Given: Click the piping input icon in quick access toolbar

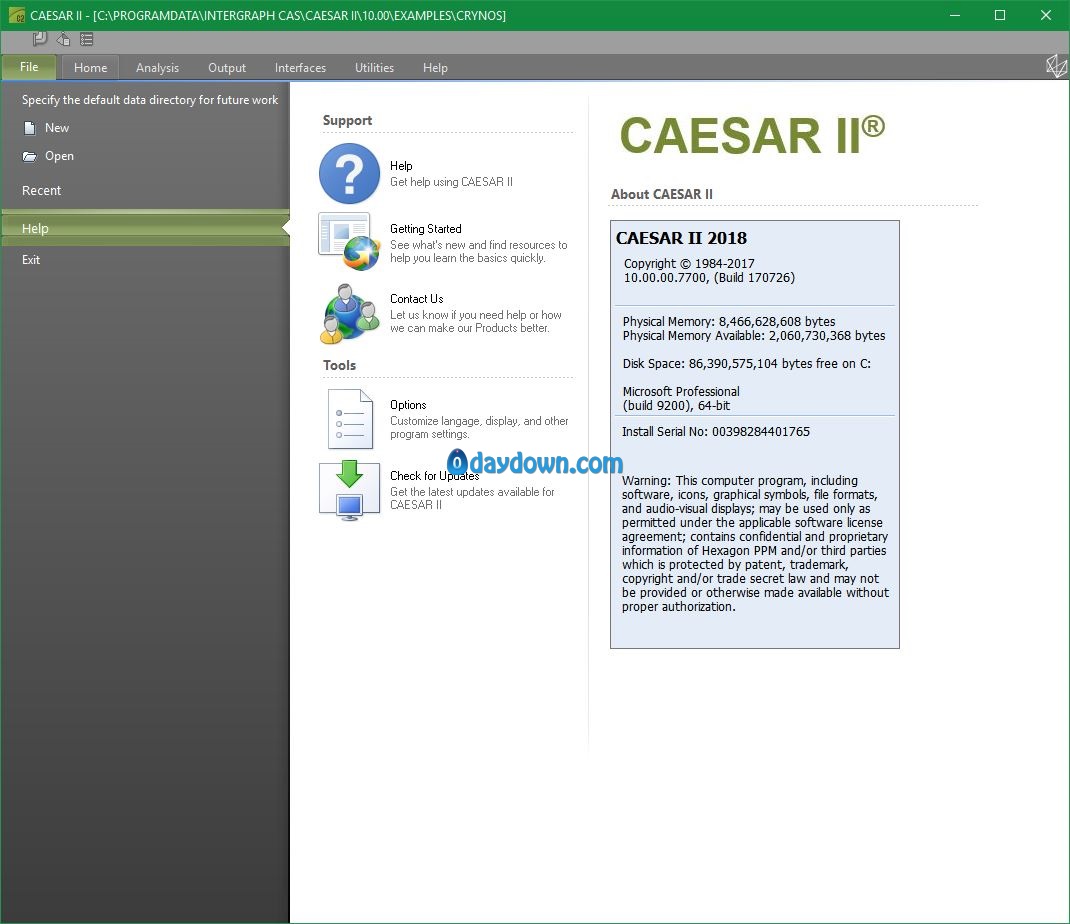Looking at the screenshot, I should pos(40,39).
